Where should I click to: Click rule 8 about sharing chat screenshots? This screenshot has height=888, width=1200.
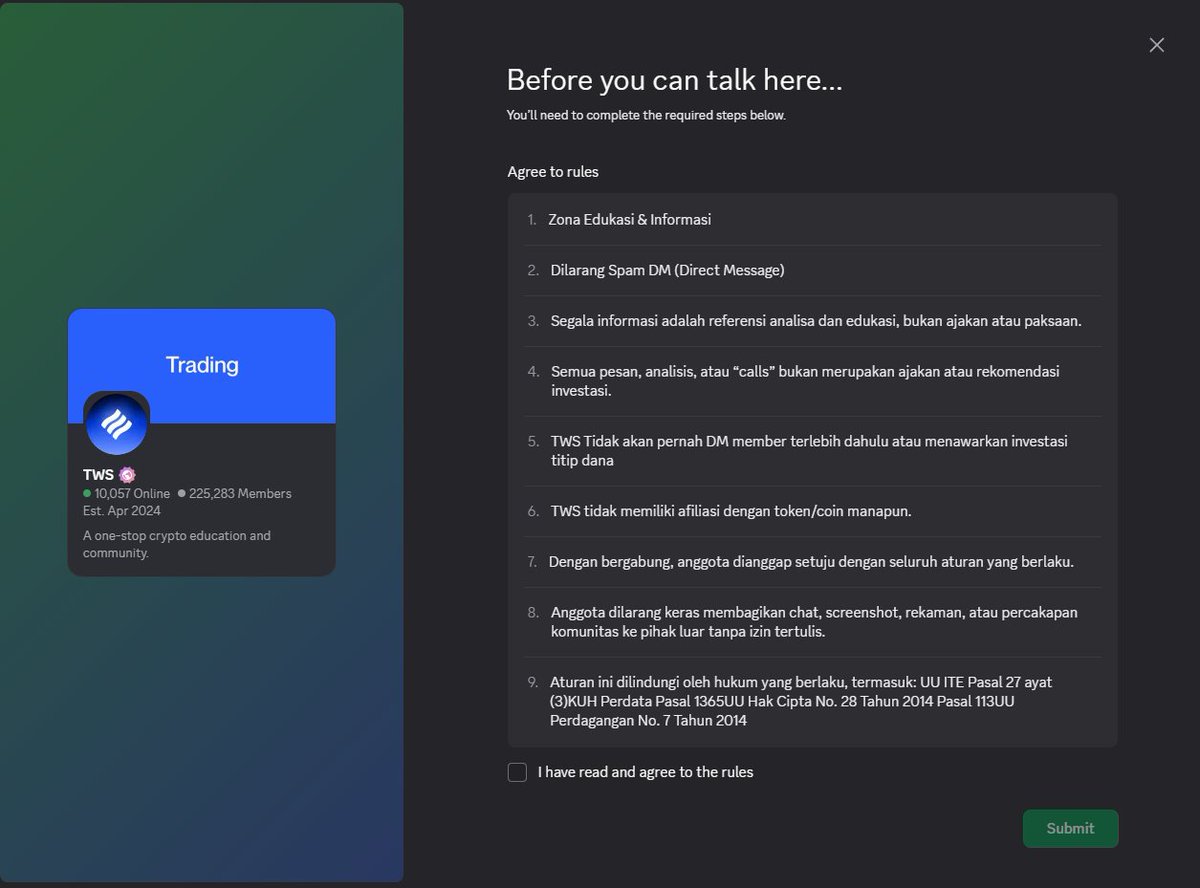[x=814, y=622]
